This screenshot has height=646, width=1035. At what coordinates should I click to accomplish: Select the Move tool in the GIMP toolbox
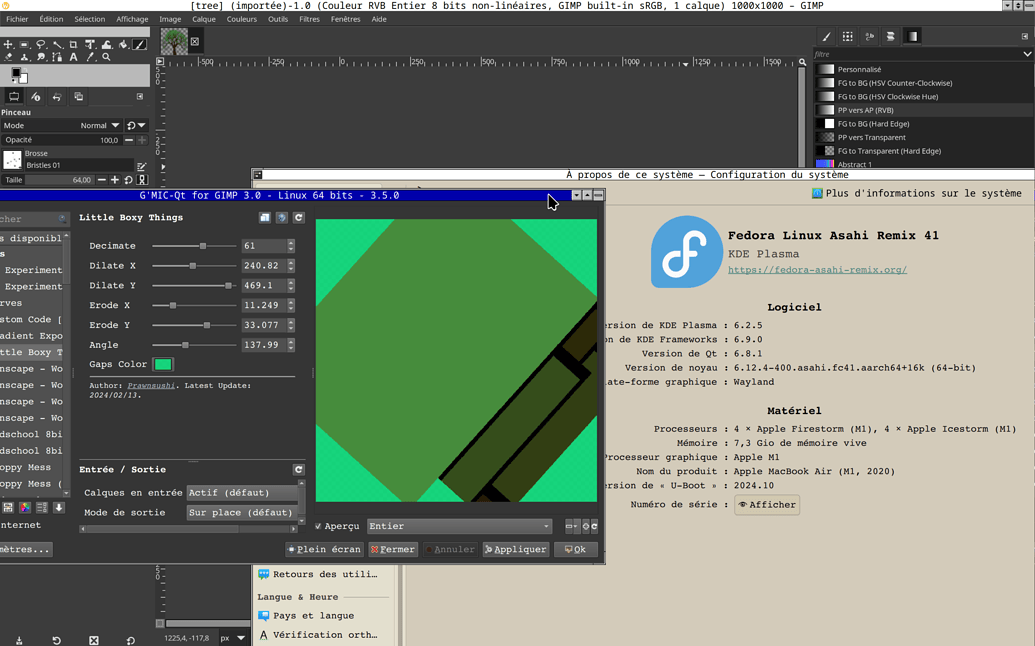click(x=8, y=45)
